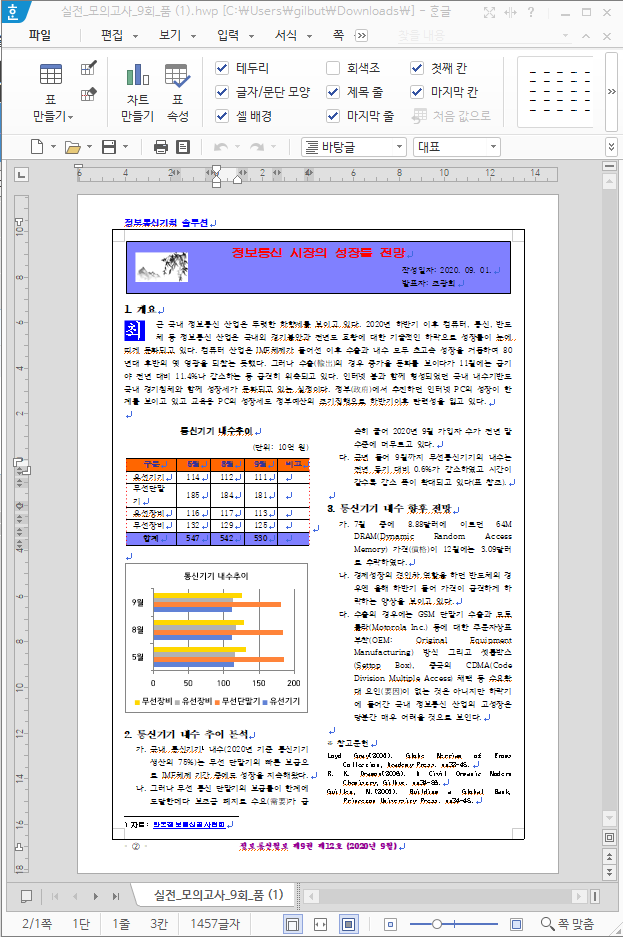
Task: Click the print icon
Action: coord(161,147)
